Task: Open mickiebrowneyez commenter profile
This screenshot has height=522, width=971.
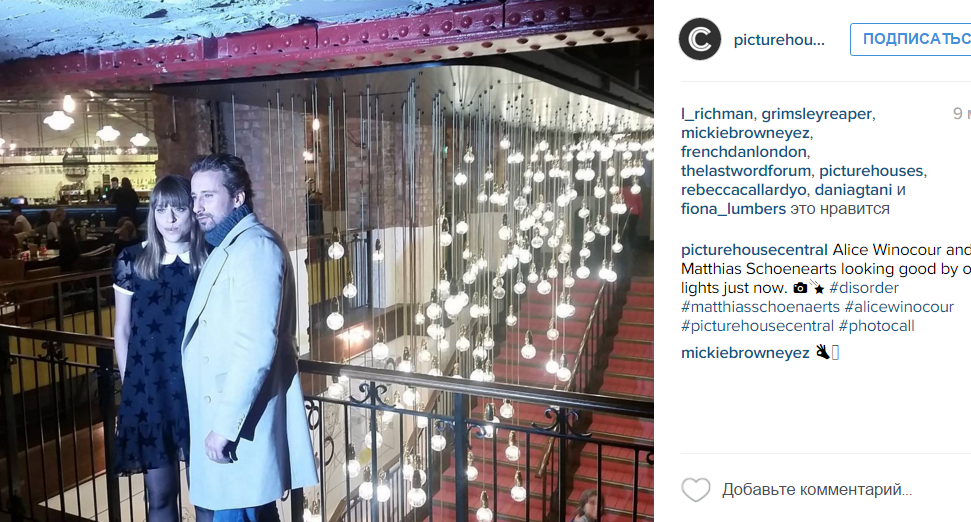Action: [x=745, y=353]
